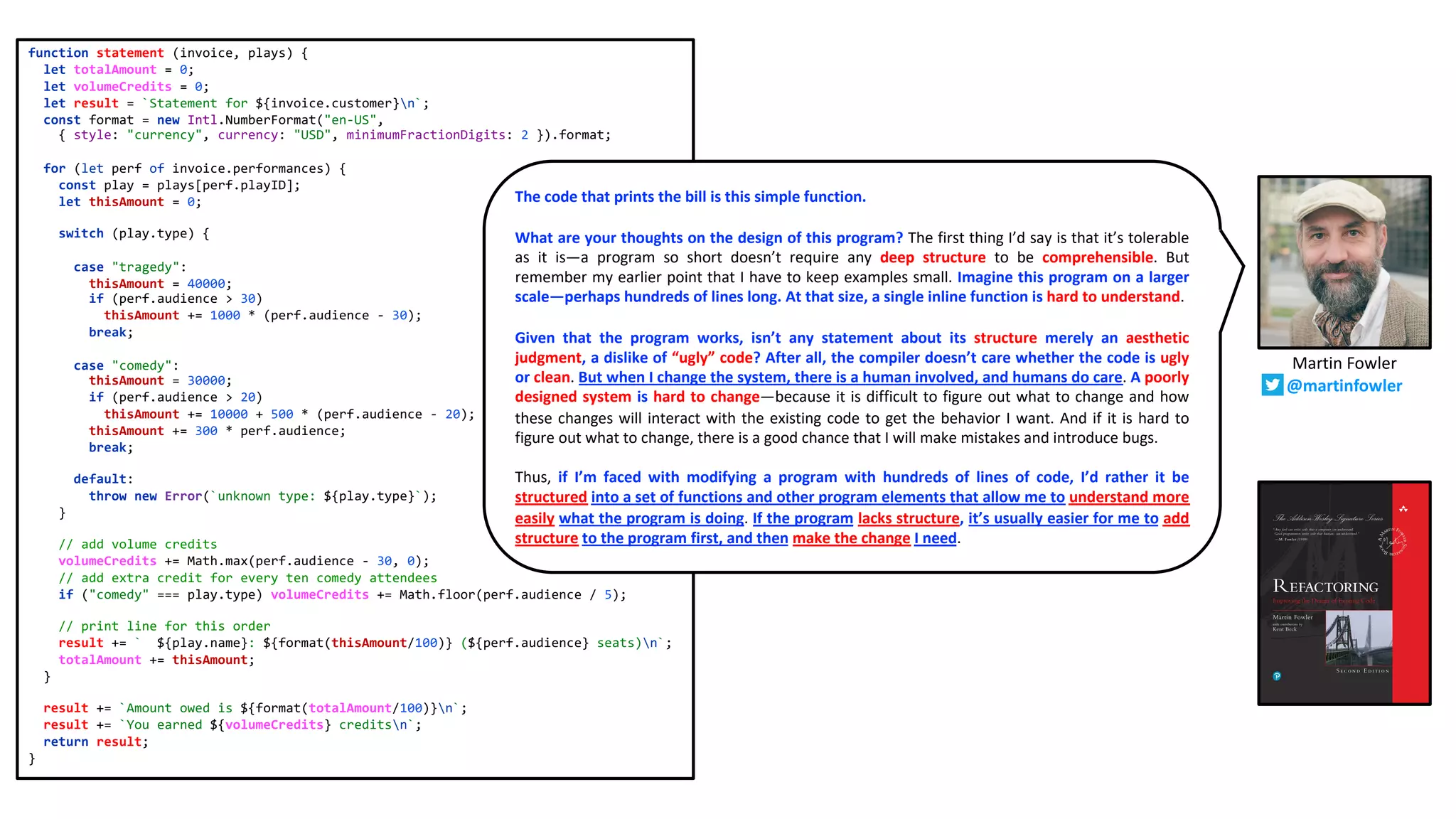Click the red 'lacks structure' underlined phrase
1456x819 pixels.
[909, 518]
